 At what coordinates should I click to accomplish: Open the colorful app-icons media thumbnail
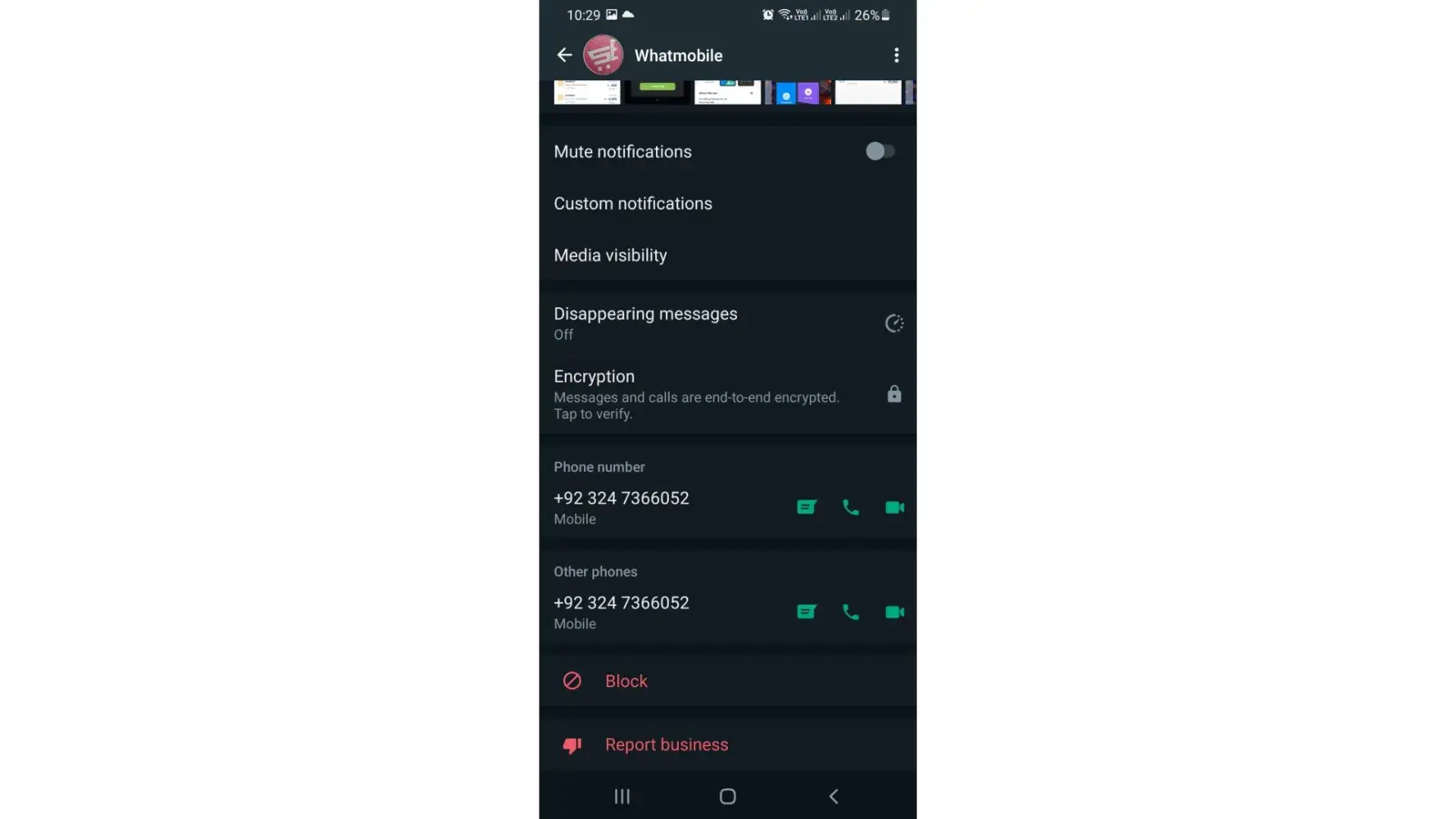(x=798, y=92)
